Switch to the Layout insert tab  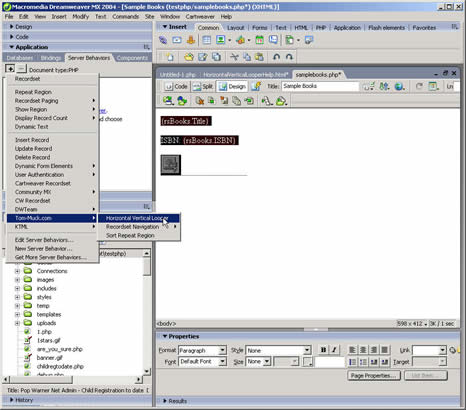pyautogui.click(x=236, y=28)
